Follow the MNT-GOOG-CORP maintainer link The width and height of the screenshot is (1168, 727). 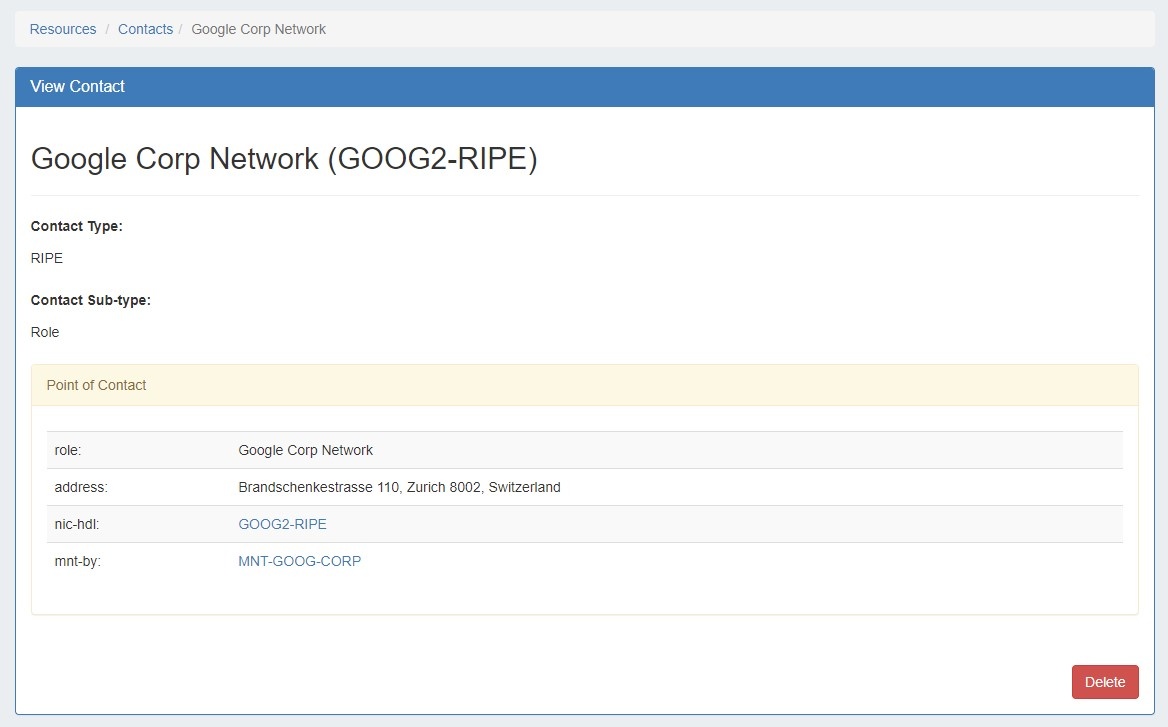(x=299, y=561)
